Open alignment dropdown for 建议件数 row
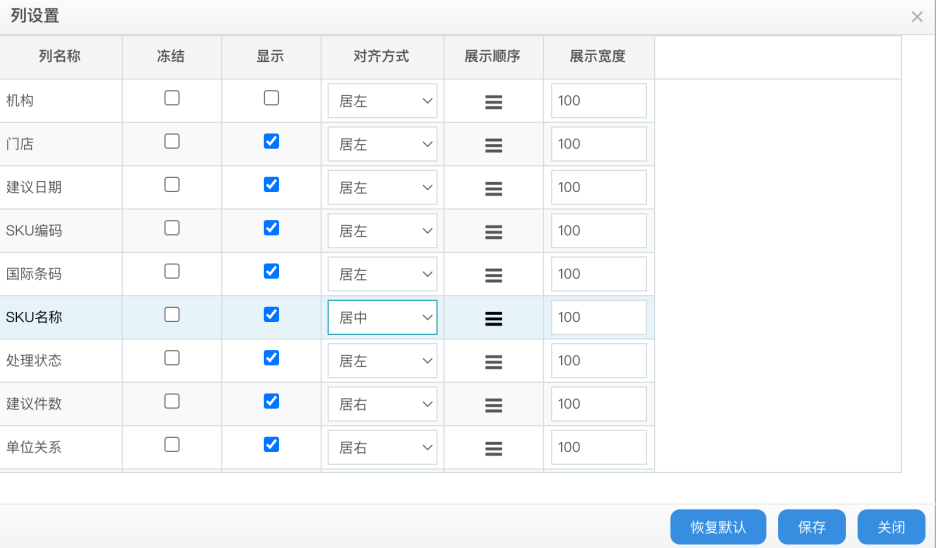The height and width of the screenshot is (548, 936). click(382, 404)
